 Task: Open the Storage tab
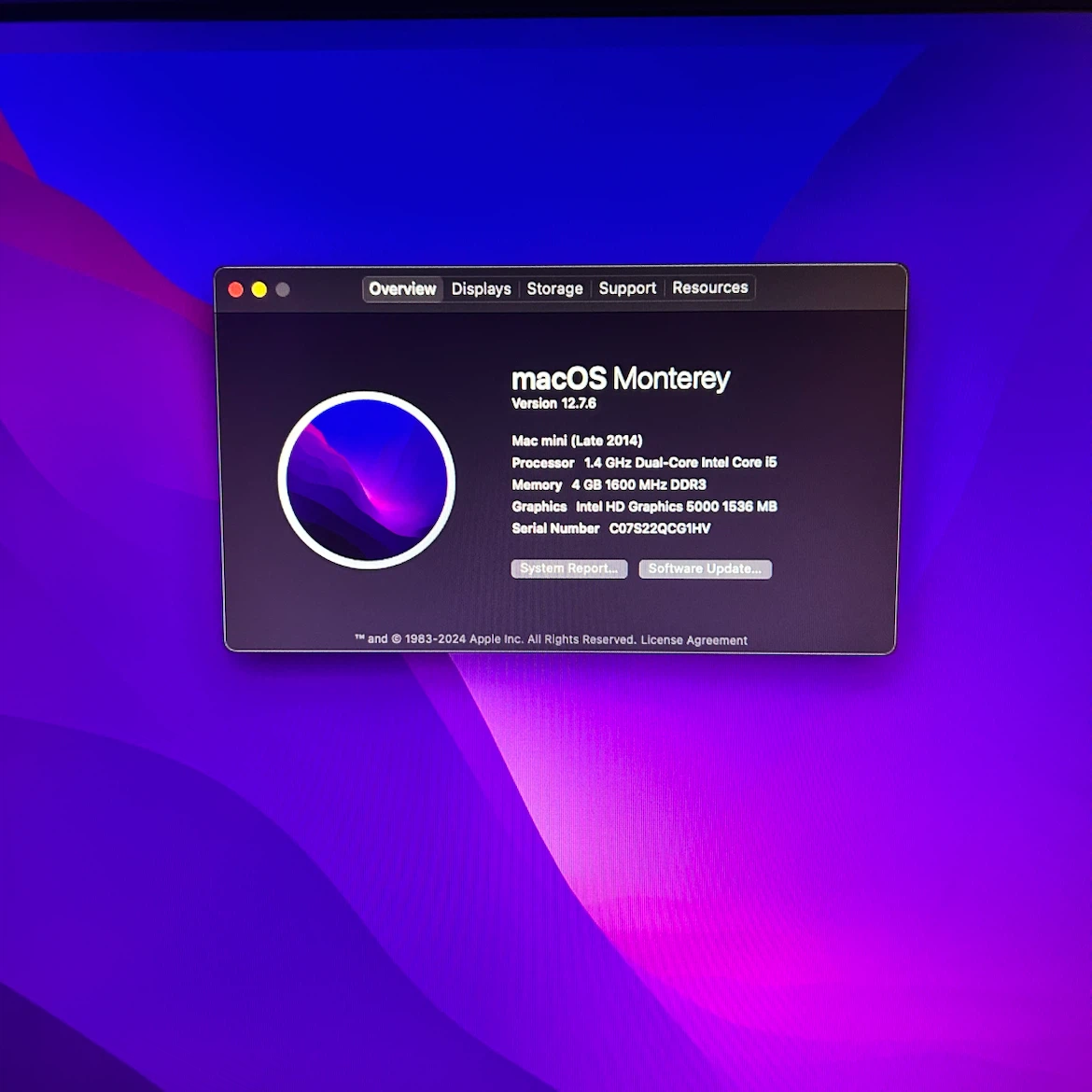click(554, 288)
